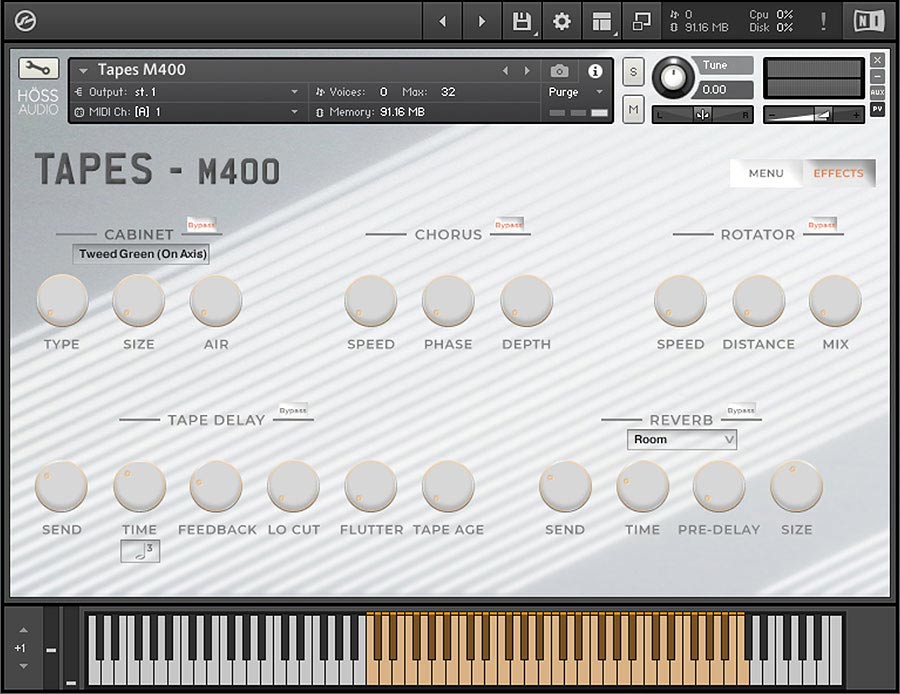Bypass the Chorus effect
Image resolution: width=900 pixels, height=694 pixels.
click(508, 224)
